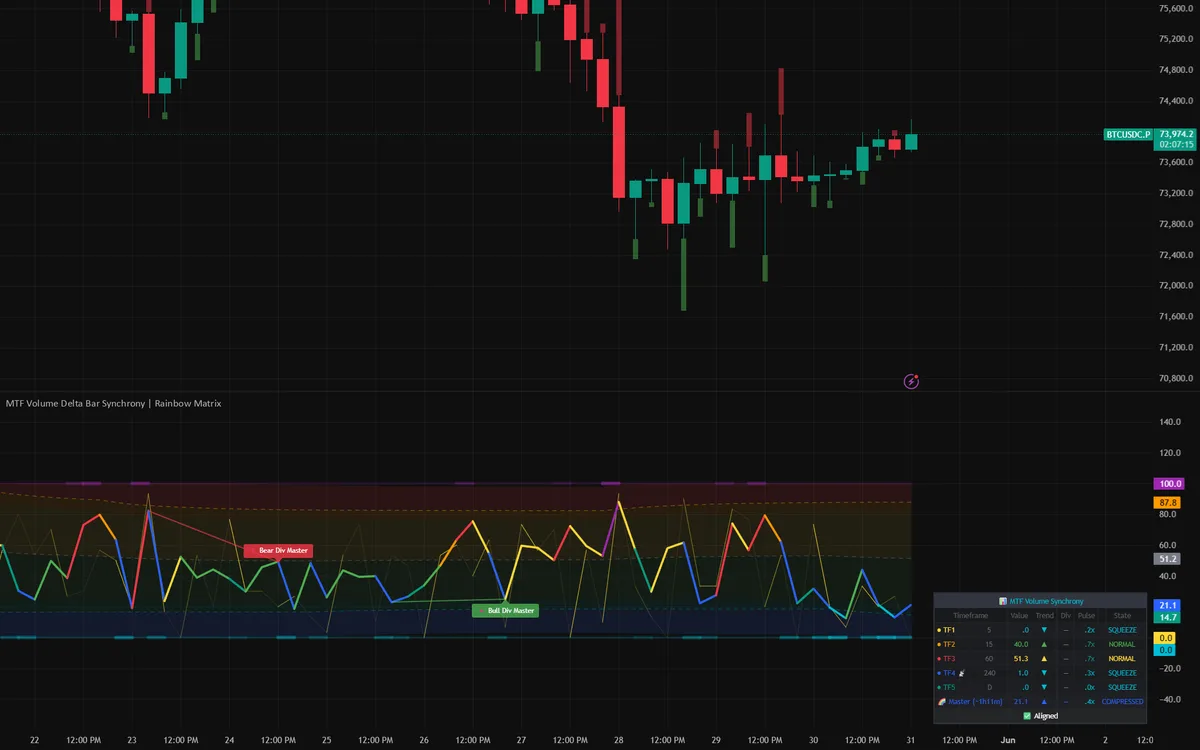Image resolution: width=1200 pixels, height=750 pixels.
Task: Click the pink lightning bolt icon
Action: click(911, 381)
